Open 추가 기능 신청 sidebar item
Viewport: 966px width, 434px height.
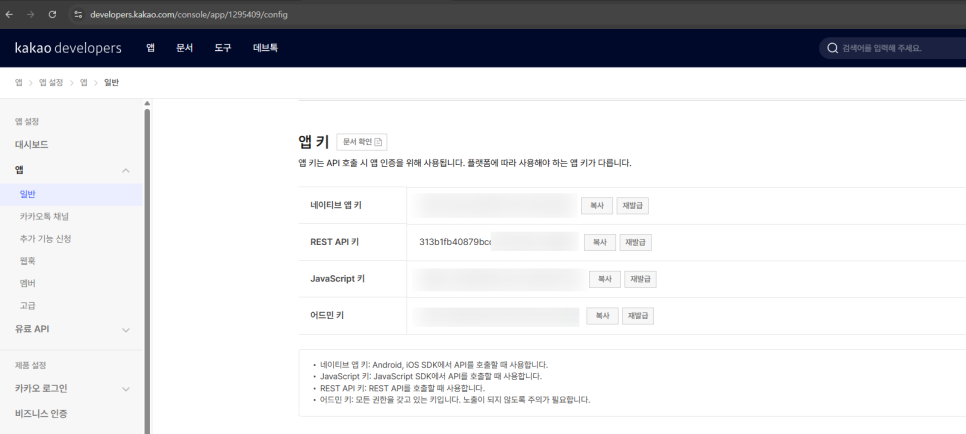tap(46, 239)
